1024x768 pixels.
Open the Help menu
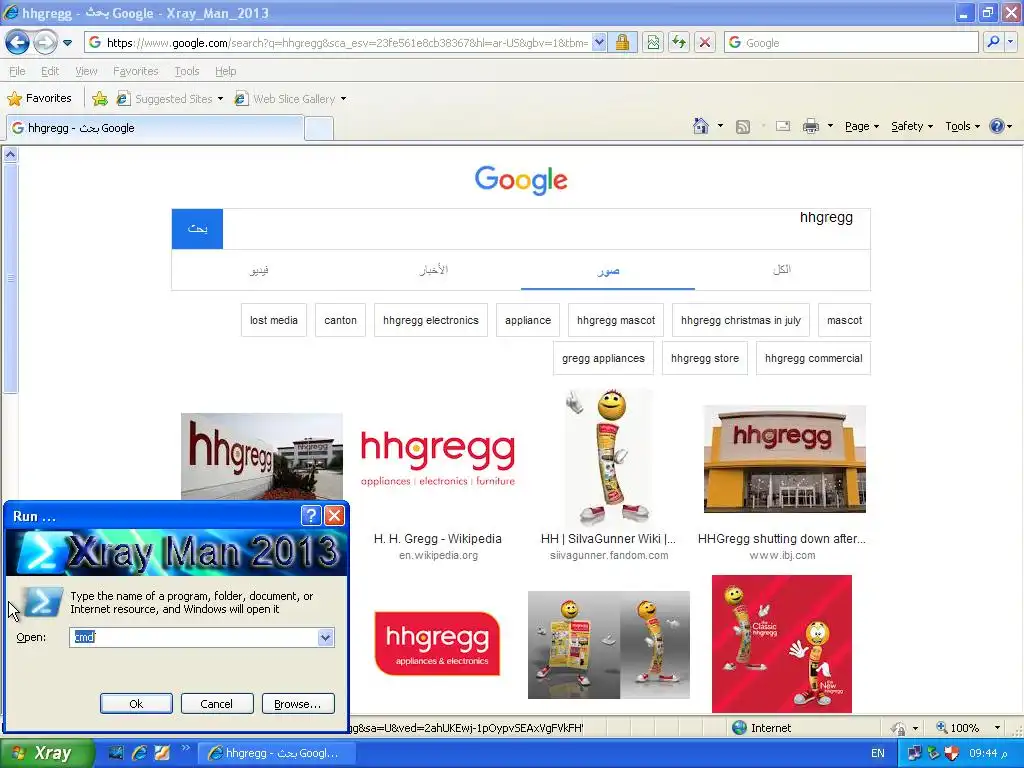point(225,71)
